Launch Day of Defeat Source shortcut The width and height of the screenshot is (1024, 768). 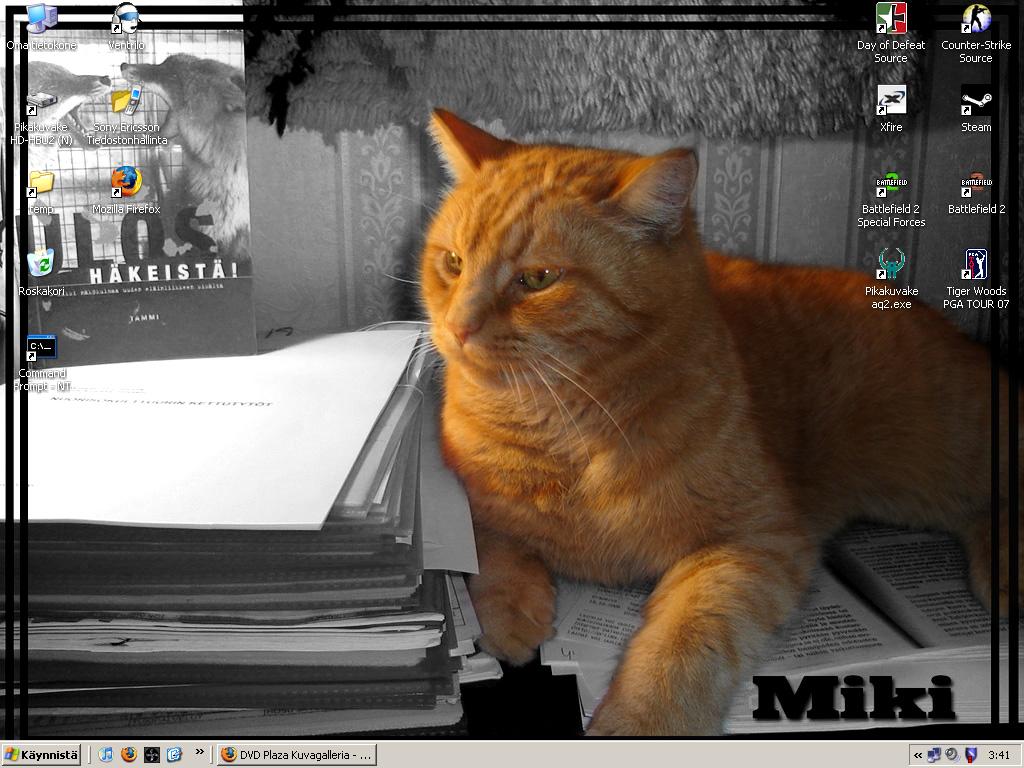pyautogui.click(x=891, y=20)
